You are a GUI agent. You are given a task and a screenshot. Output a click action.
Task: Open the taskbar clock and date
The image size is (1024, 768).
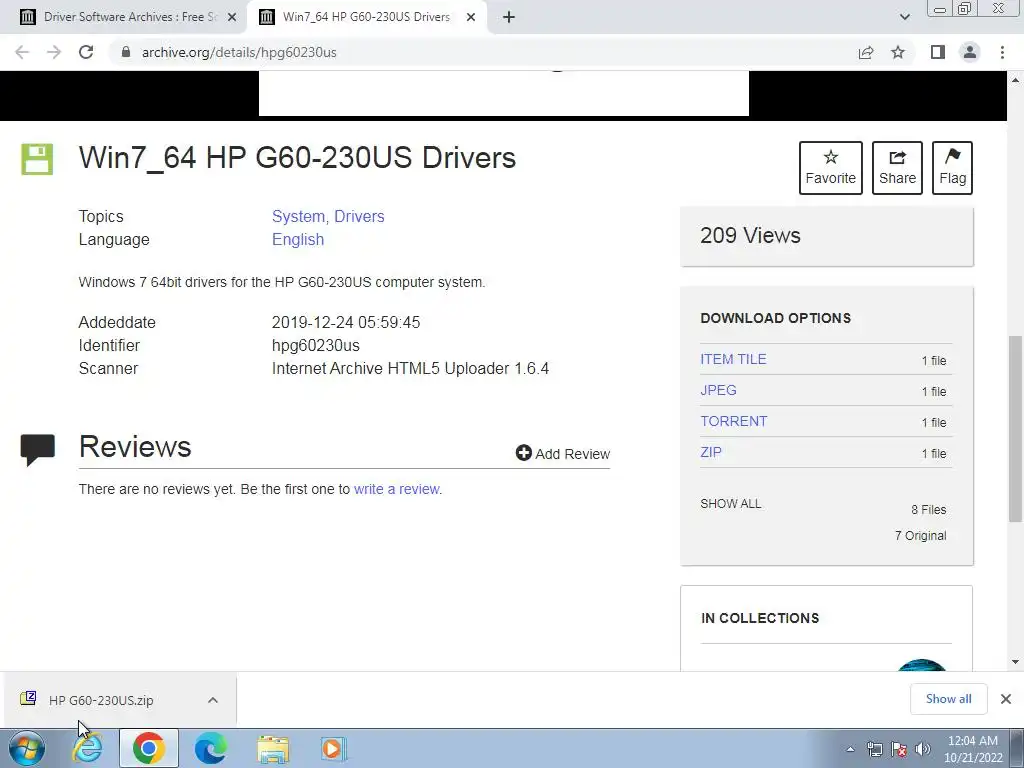coord(972,749)
